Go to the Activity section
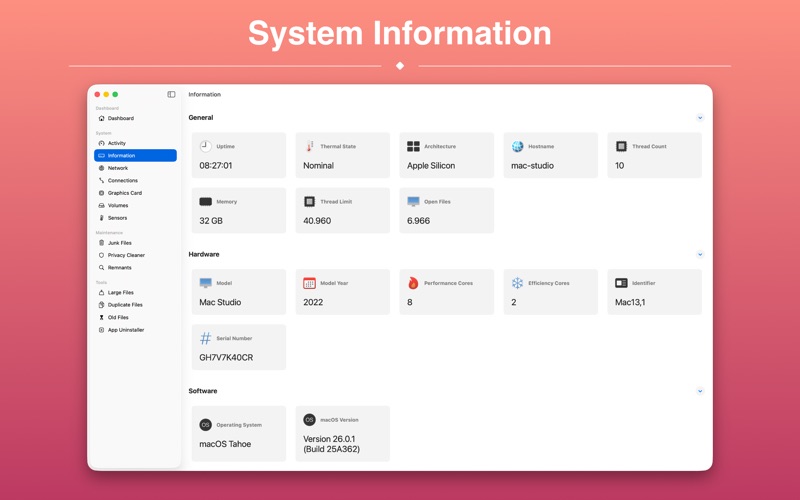 click(135, 143)
